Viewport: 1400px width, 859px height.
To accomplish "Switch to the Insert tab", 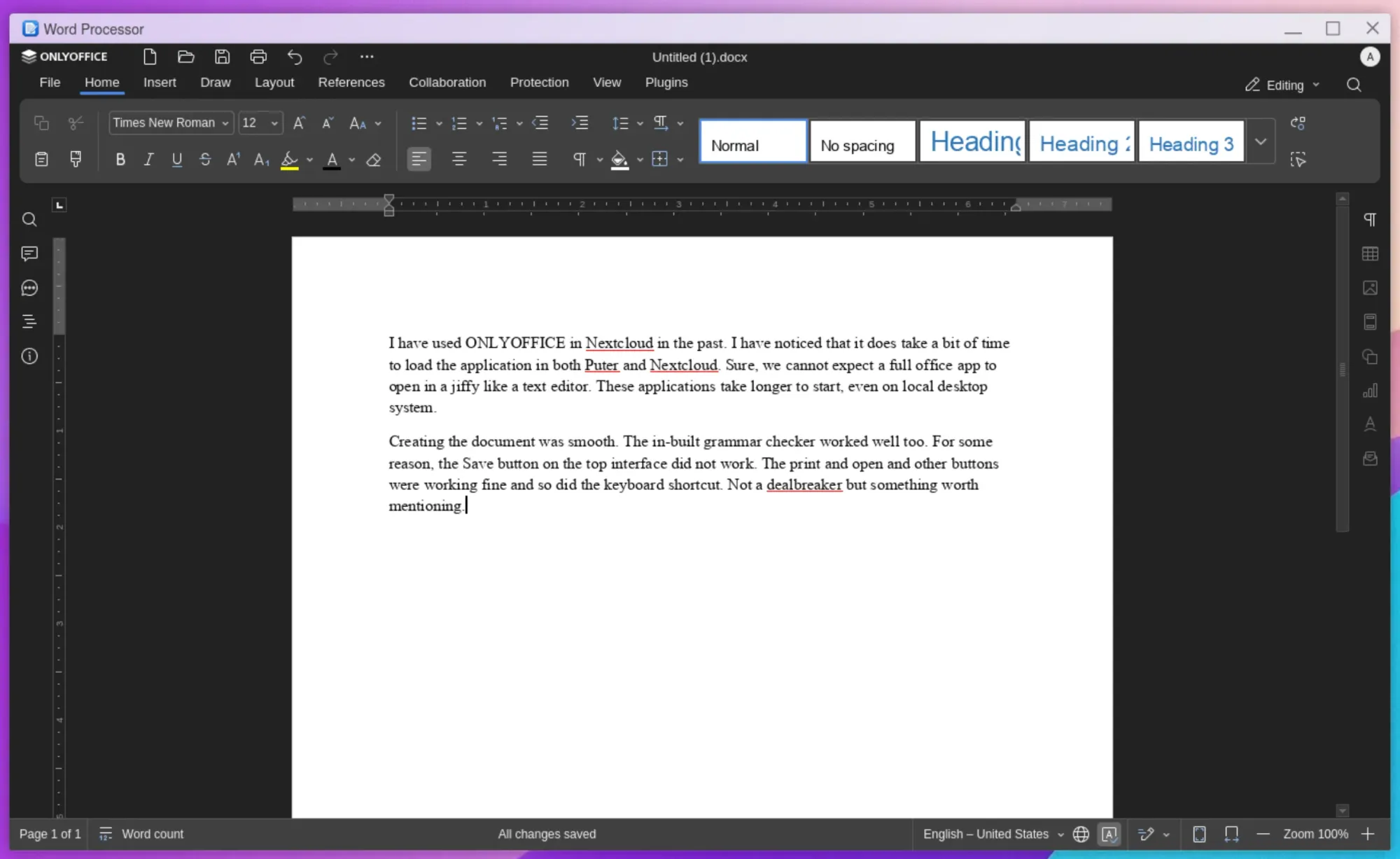I will (160, 82).
